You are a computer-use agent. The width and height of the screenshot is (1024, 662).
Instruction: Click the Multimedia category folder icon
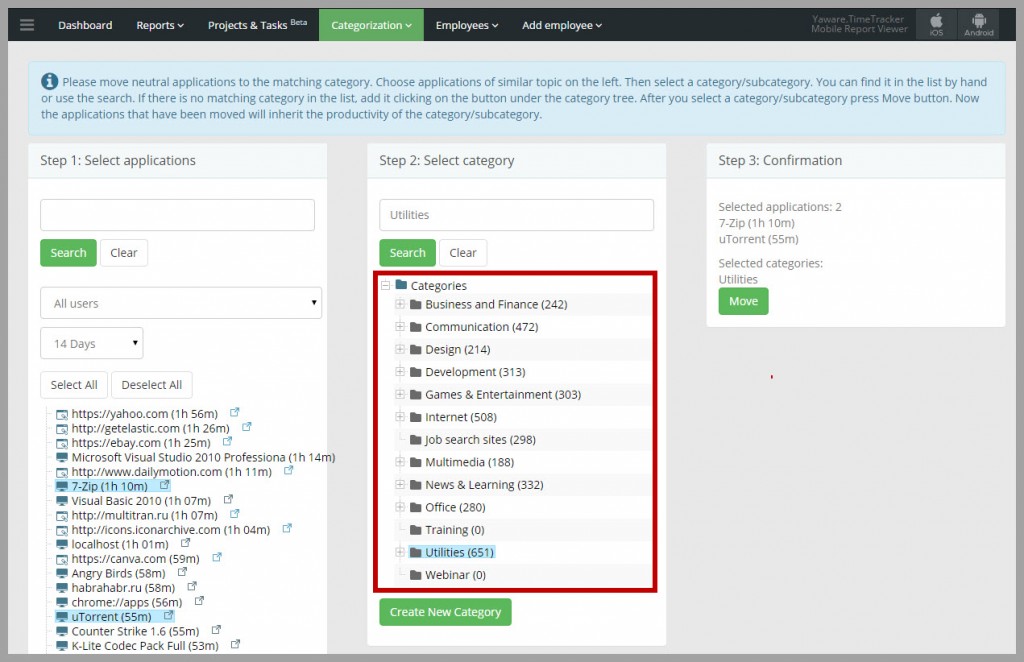tap(415, 462)
